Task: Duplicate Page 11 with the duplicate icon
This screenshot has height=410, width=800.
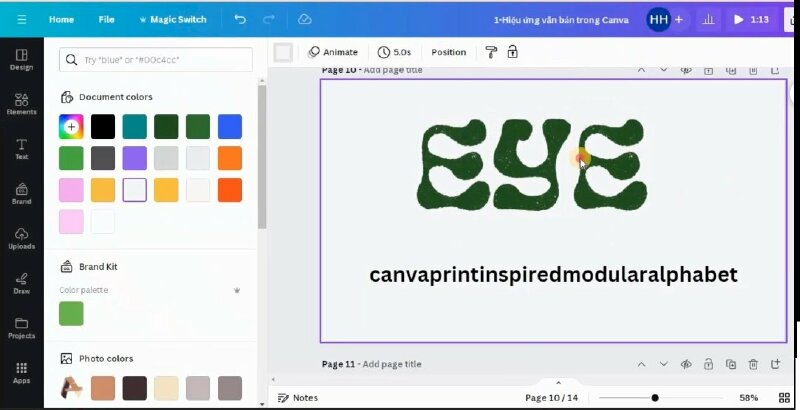Action: tap(730, 365)
